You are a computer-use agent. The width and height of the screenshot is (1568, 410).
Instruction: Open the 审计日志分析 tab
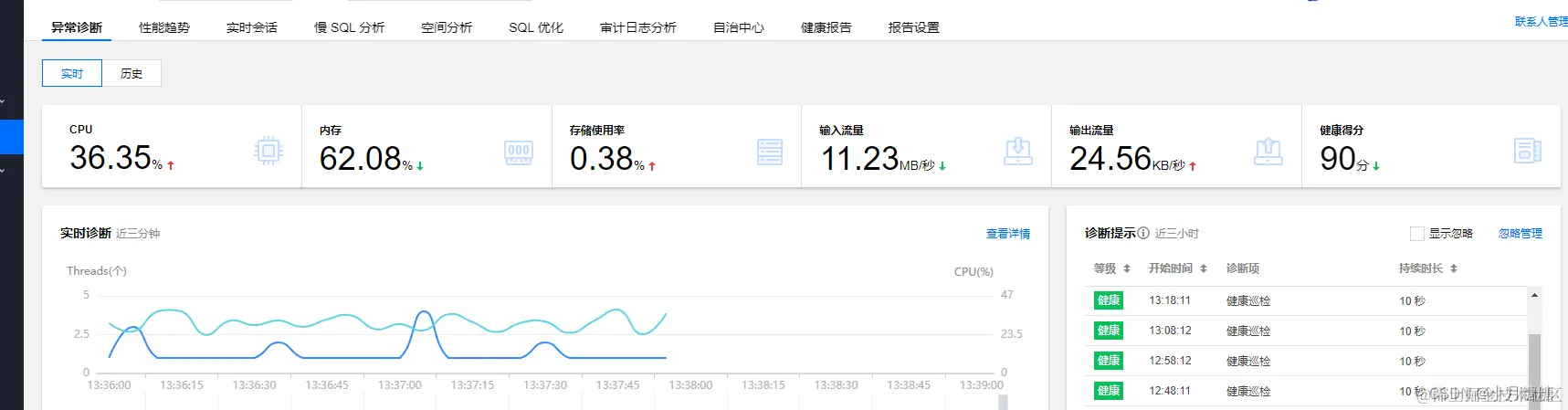coord(638,27)
